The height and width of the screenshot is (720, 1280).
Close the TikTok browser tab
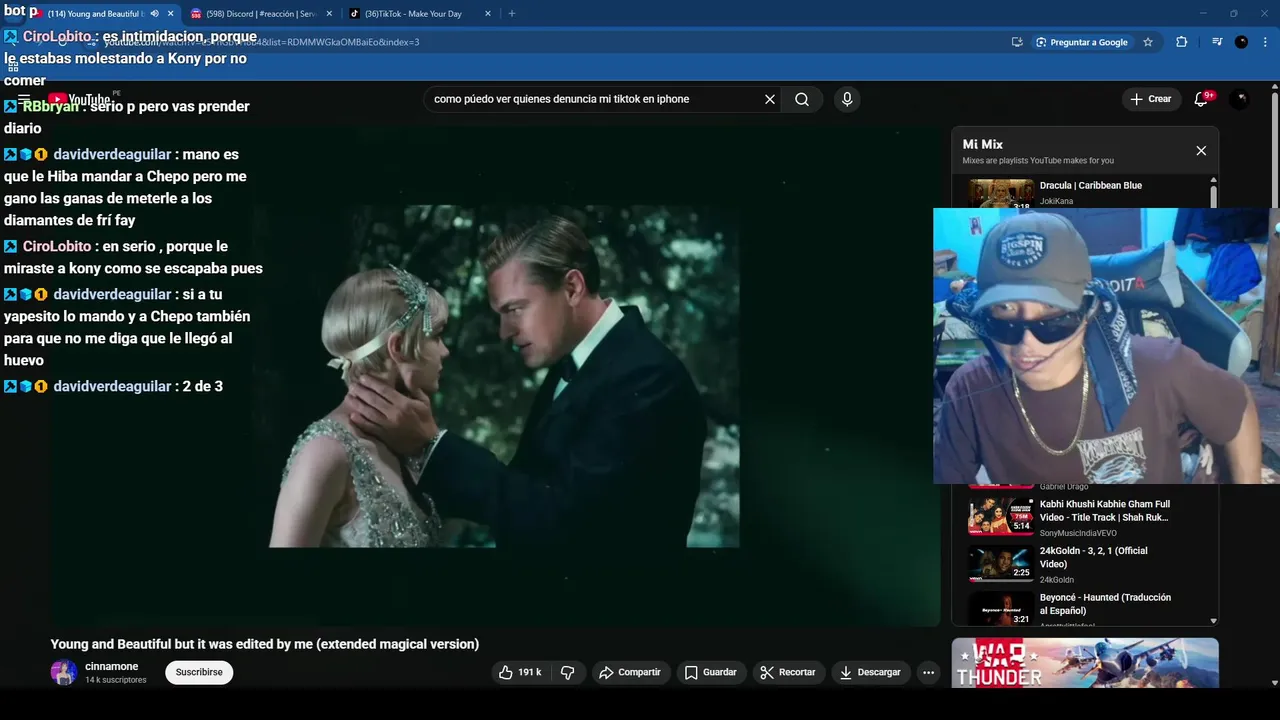(x=488, y=14)
